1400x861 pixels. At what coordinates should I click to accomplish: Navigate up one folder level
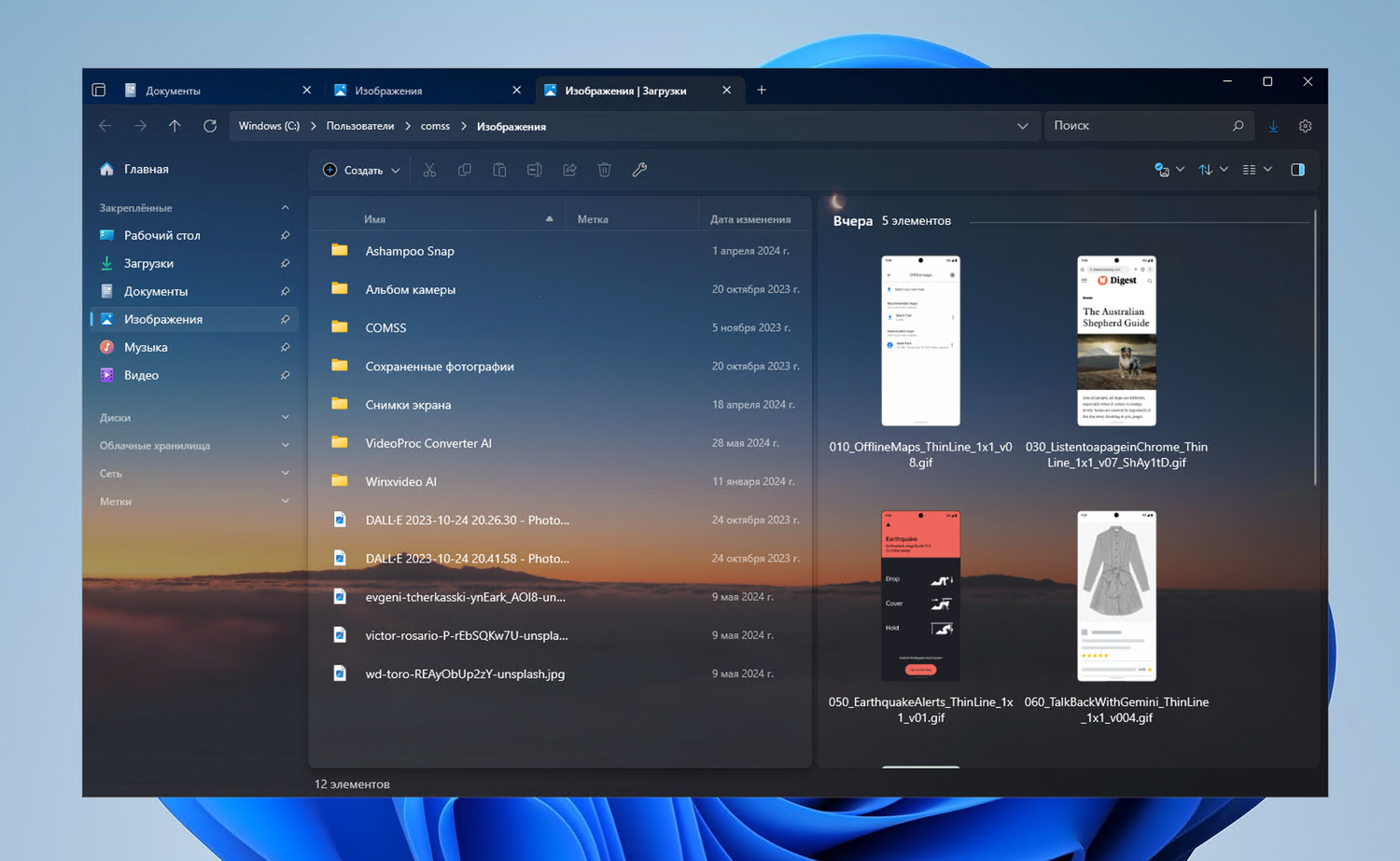click(175, 126)
